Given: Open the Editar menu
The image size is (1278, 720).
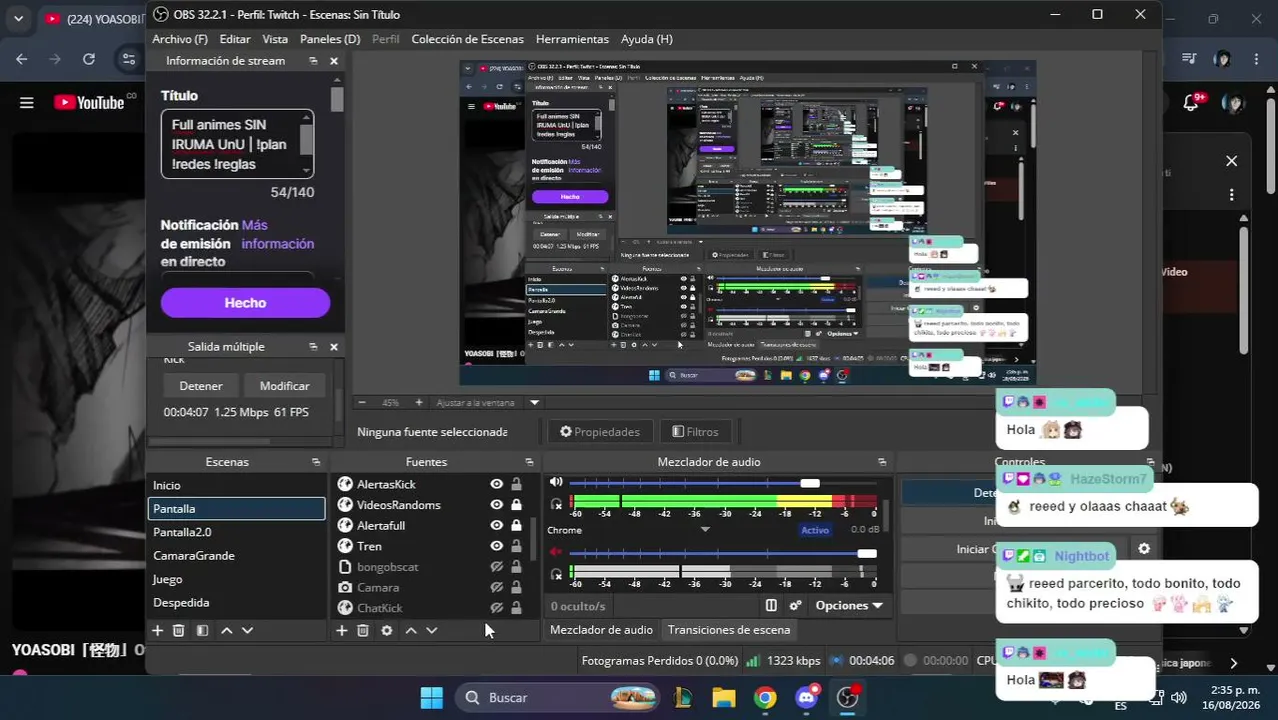Looking at the screenshot, I should (x=235, y=39).
